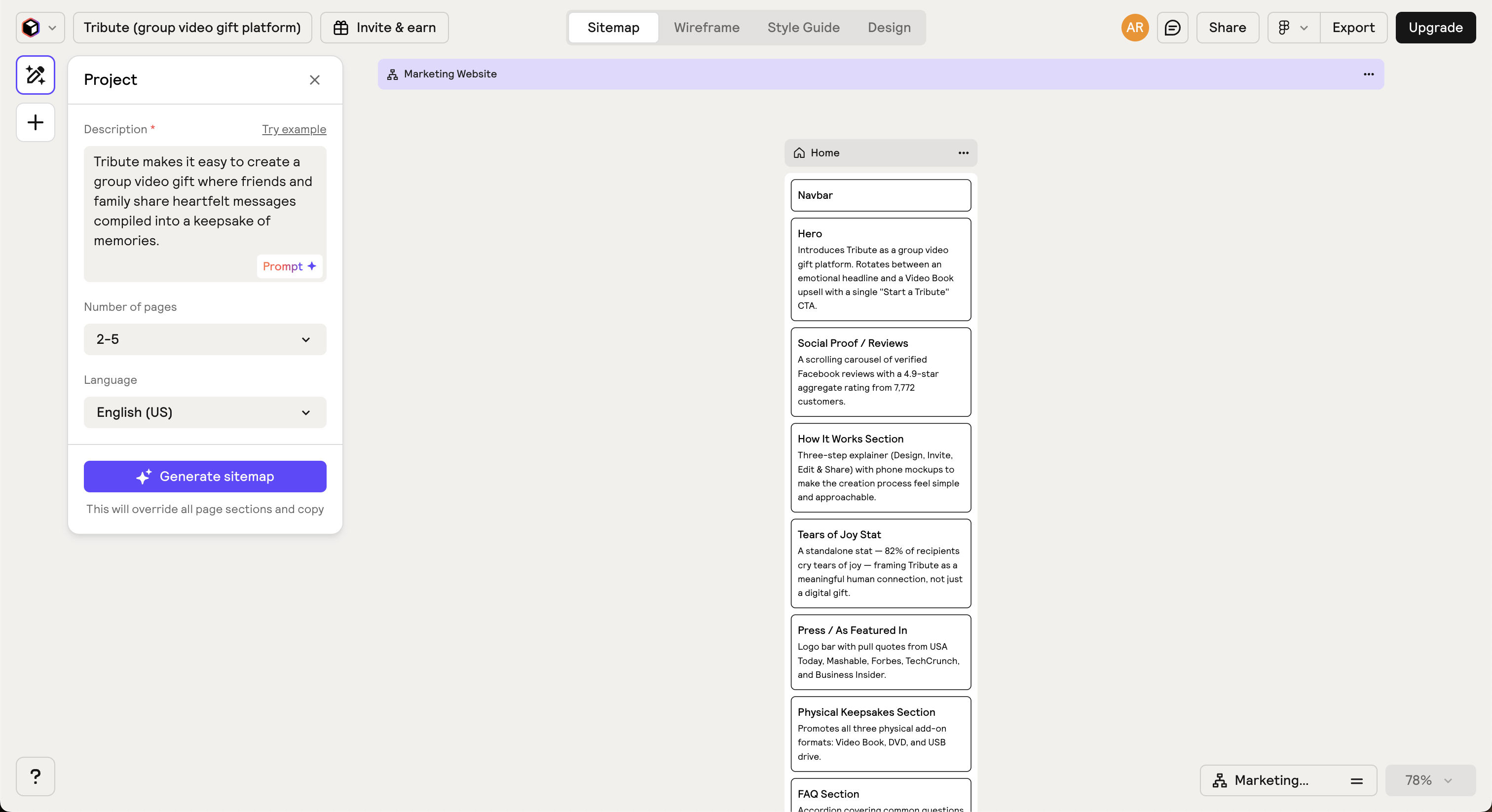Open the Number of pages dropdown

pos(204,339)
